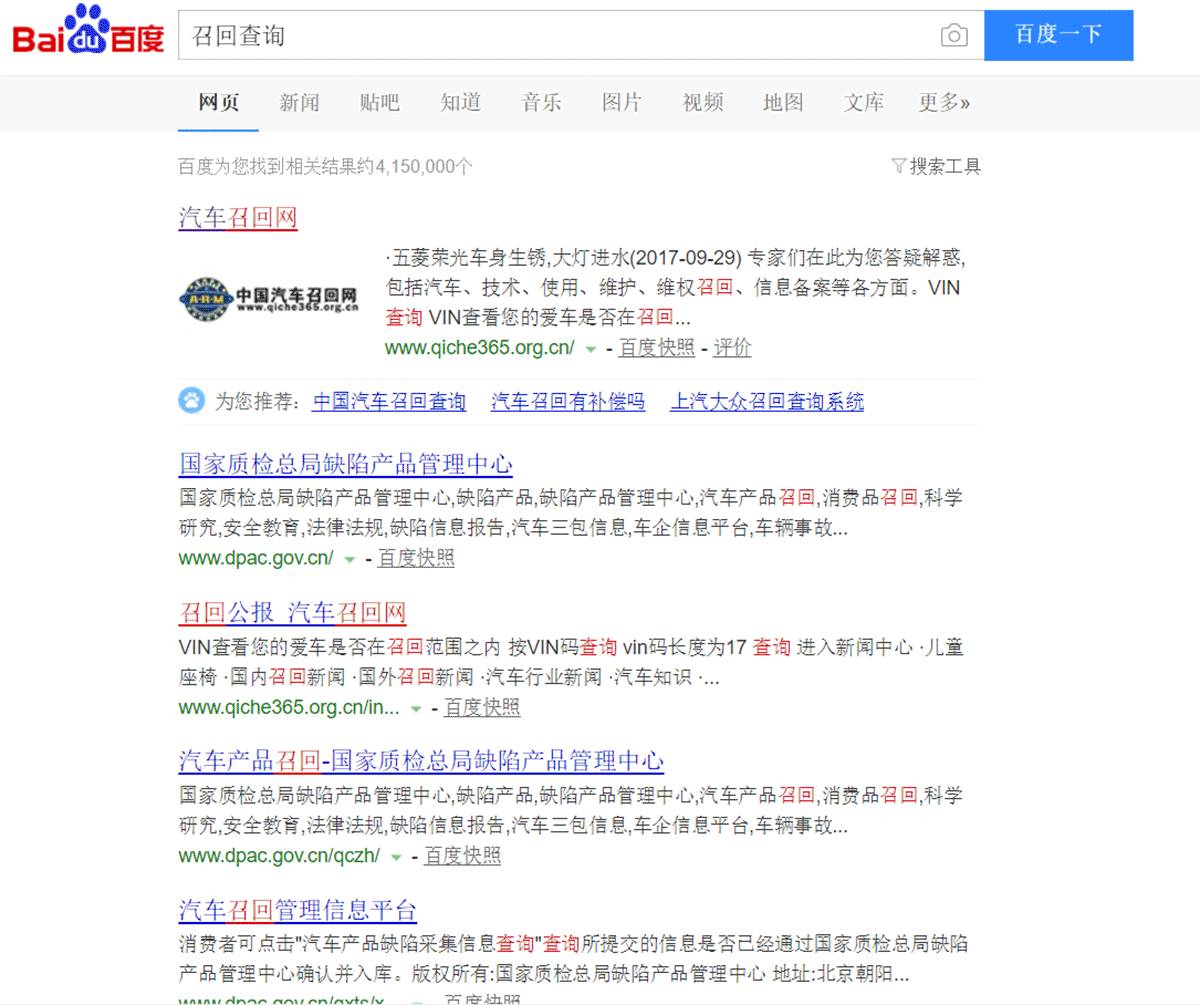Viewport: 1200px width, 1005px height.
Task: Open 国家质检总局缺陷产品管理中心 result title
Action: (346, 464)
